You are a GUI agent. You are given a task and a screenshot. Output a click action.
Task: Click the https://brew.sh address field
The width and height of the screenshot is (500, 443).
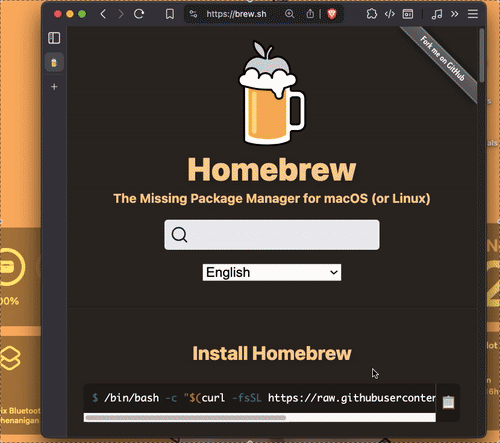236,14
